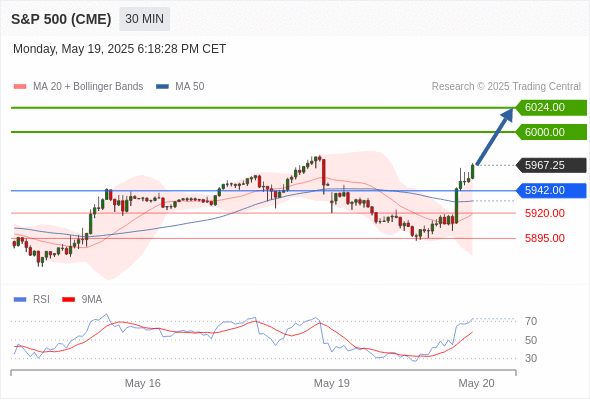Click the MA 50 legend label

[x=190, y=87]
